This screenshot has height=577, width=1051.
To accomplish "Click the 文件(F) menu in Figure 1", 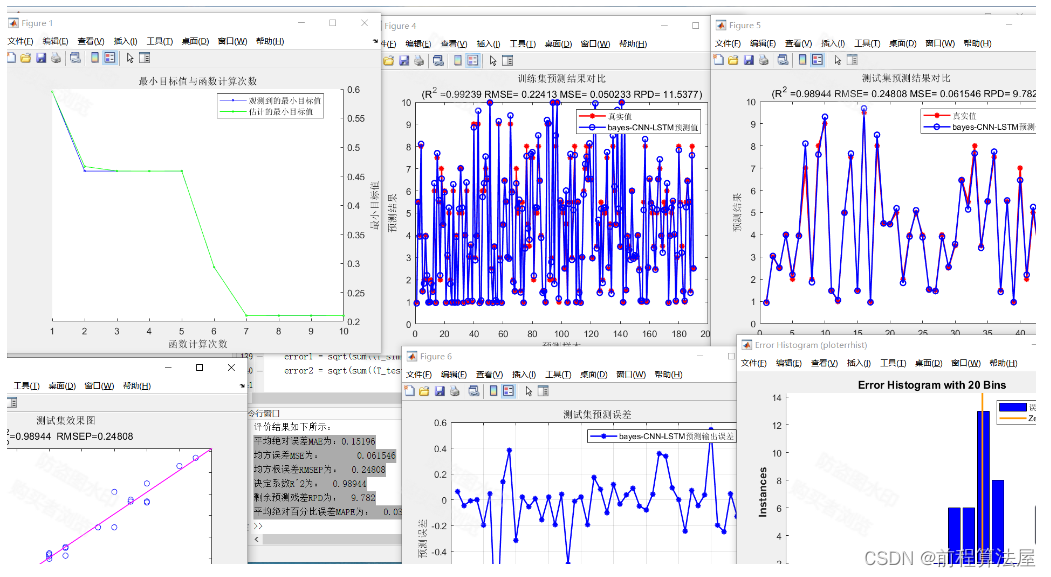I will click(18, 42).
